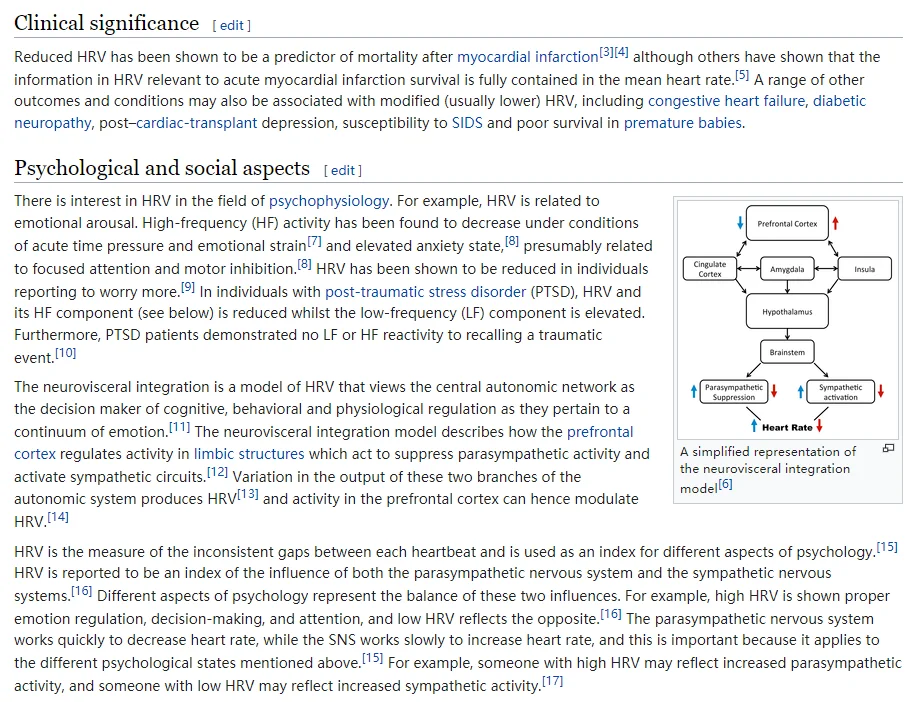Image resolution: width=916 pixels, height=702 pixels.
Task: Jump to citation [5]
Action: pos(742,75)
